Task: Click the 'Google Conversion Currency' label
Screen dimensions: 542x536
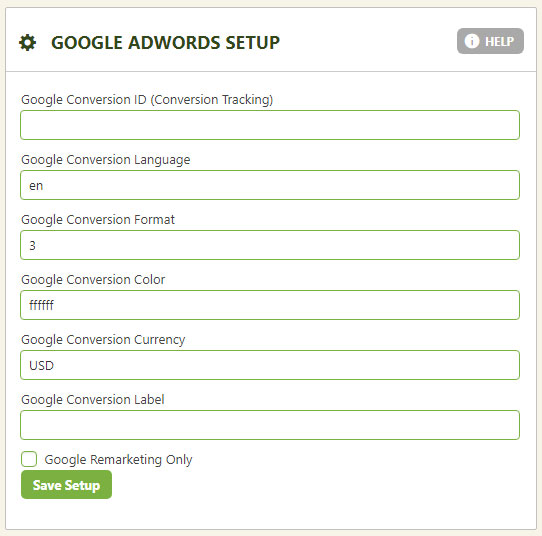Action: [103, 340]
